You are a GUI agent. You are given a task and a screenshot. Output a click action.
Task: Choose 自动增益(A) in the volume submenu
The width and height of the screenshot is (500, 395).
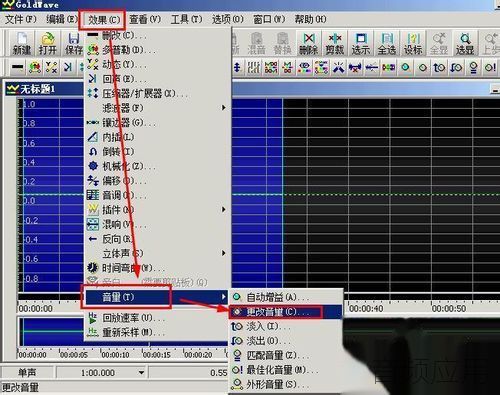pyautogui.click(x=286, y=297)
